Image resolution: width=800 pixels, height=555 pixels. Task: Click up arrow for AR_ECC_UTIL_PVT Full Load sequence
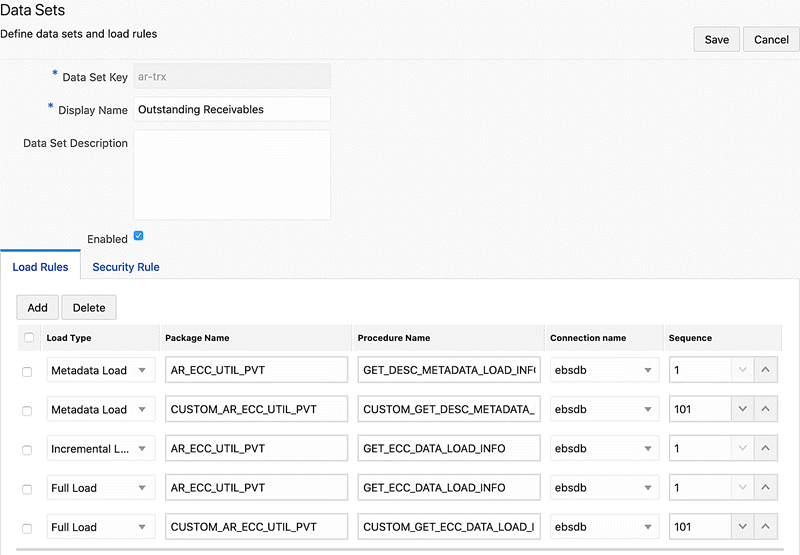(x=765, y=488)
